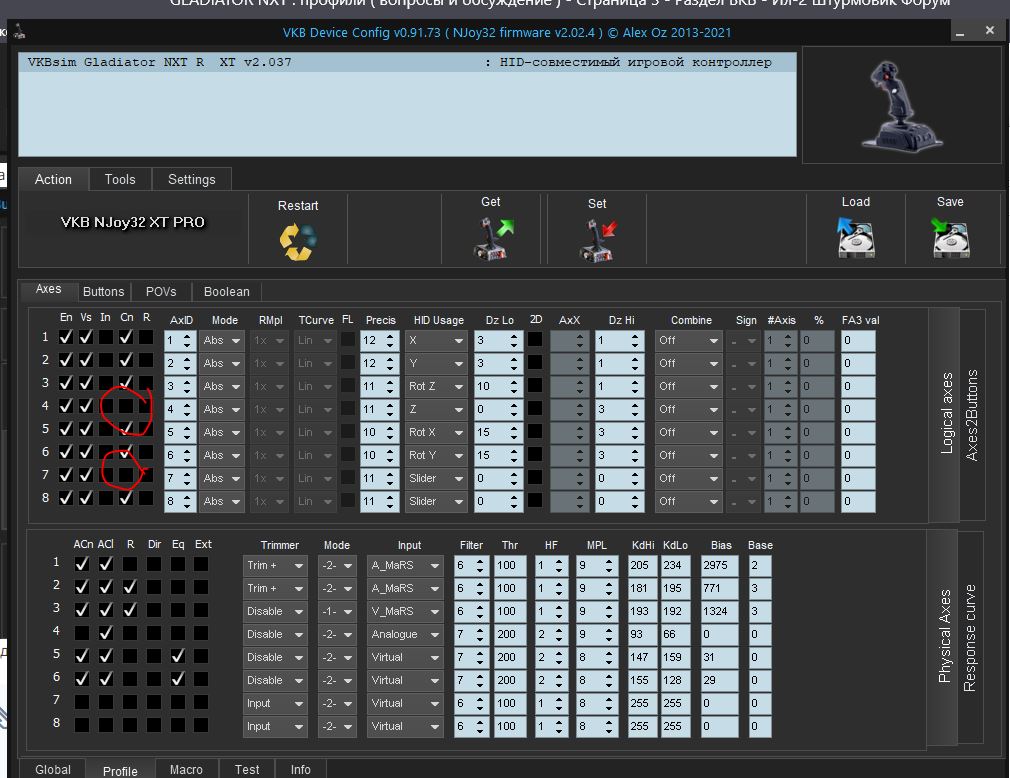
Task: Select the Axes tab
Action: pyautogui.click(x=48, y=289)
